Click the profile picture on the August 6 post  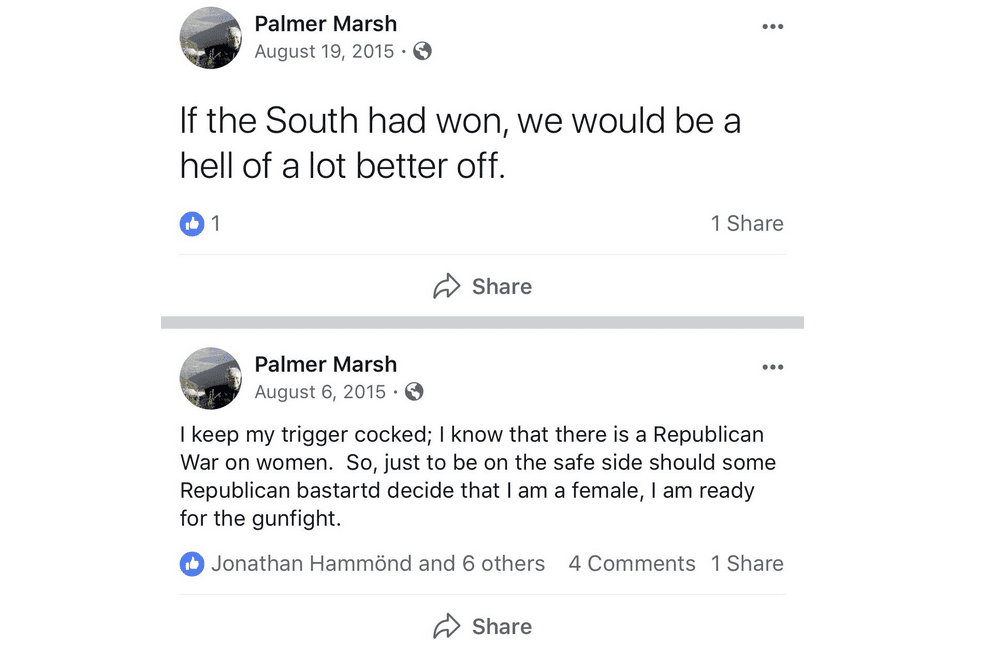(x=210, y=379)
